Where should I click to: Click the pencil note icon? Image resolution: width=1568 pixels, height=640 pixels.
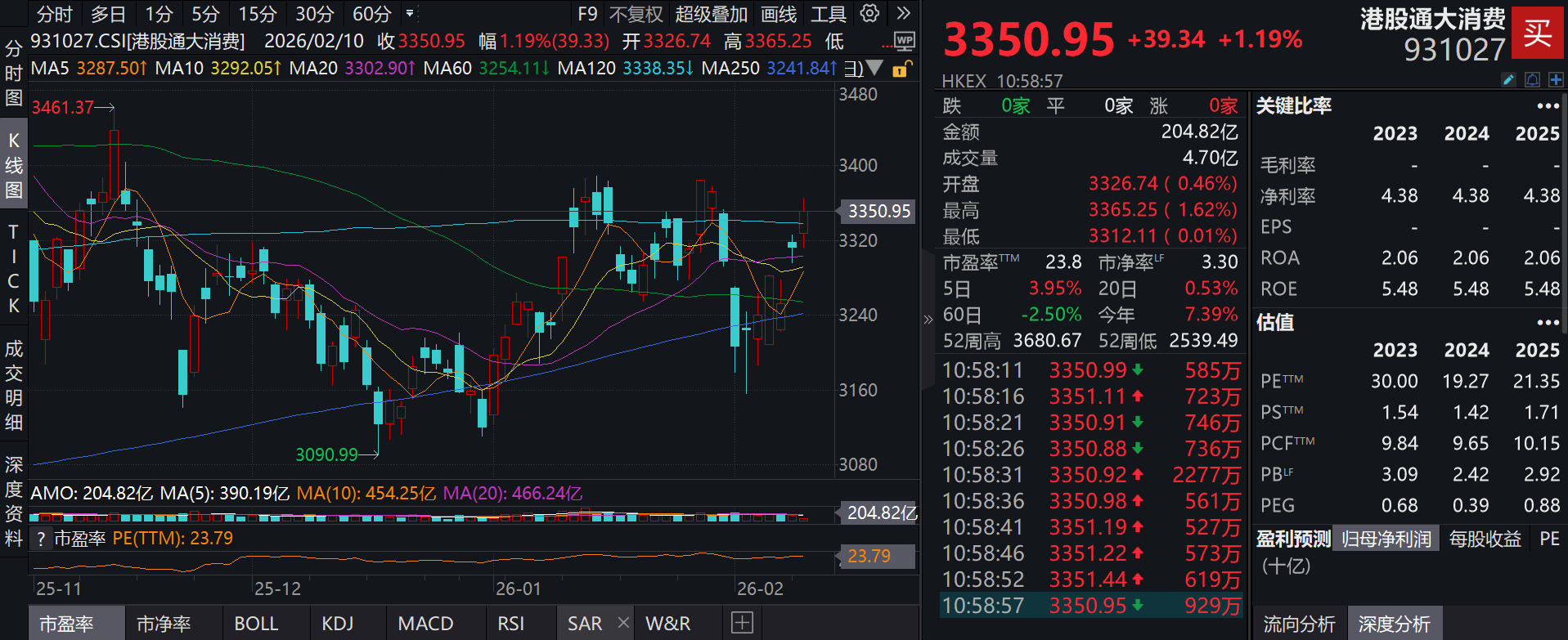coord(1509,79)
